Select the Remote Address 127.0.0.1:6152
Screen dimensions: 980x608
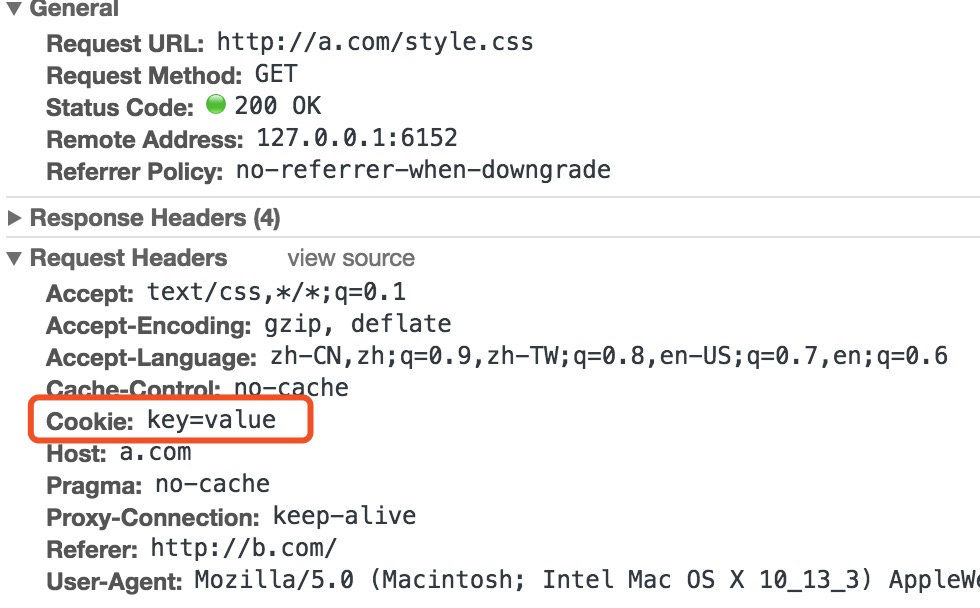[x=357, y=137]
